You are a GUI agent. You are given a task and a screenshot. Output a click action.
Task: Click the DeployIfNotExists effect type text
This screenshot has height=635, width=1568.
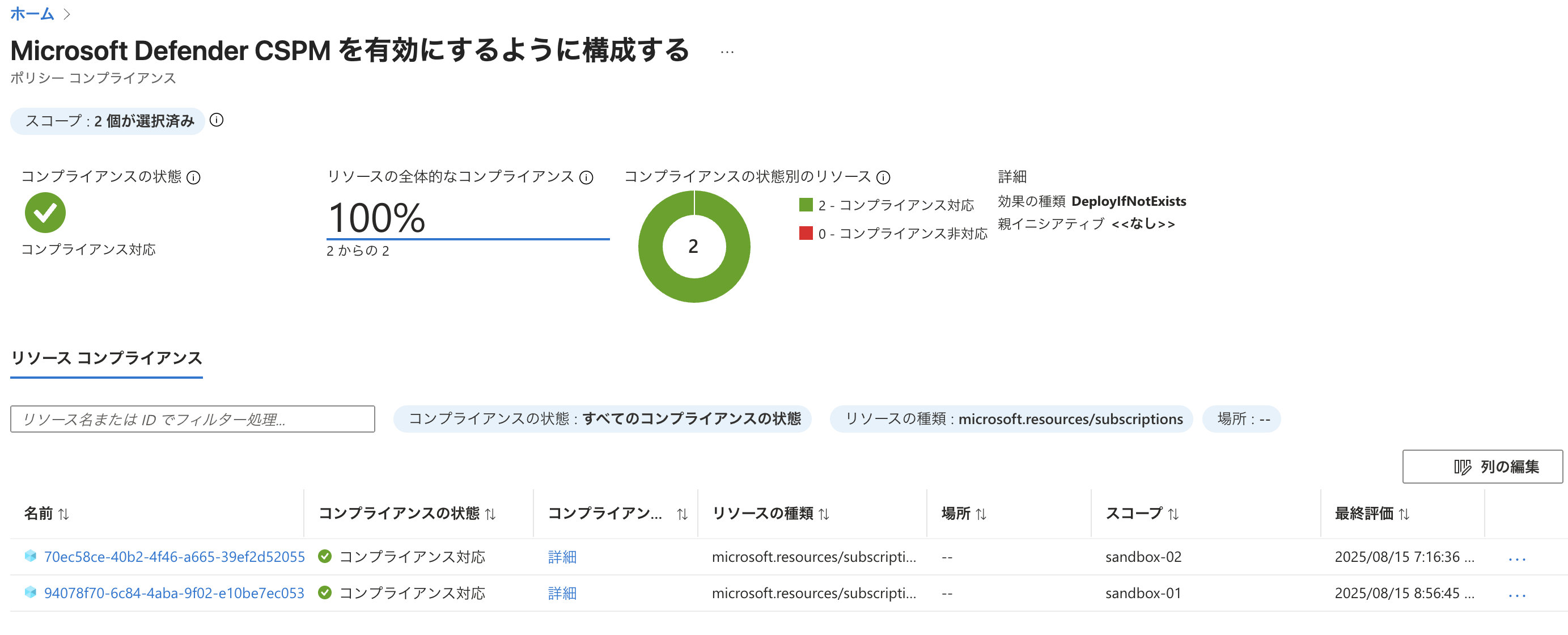pos(1129,201)
